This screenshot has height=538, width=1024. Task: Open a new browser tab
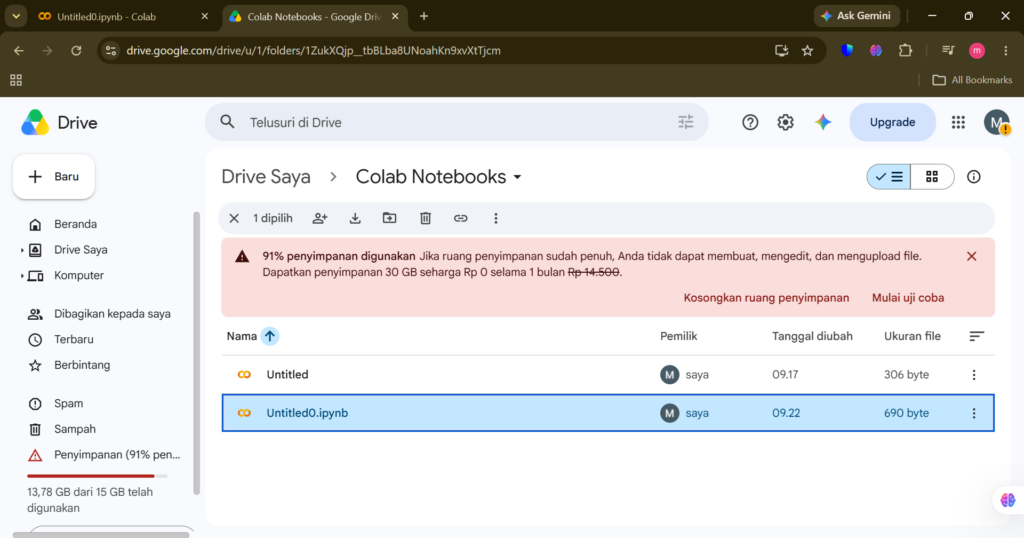click(x=424, y=16)
